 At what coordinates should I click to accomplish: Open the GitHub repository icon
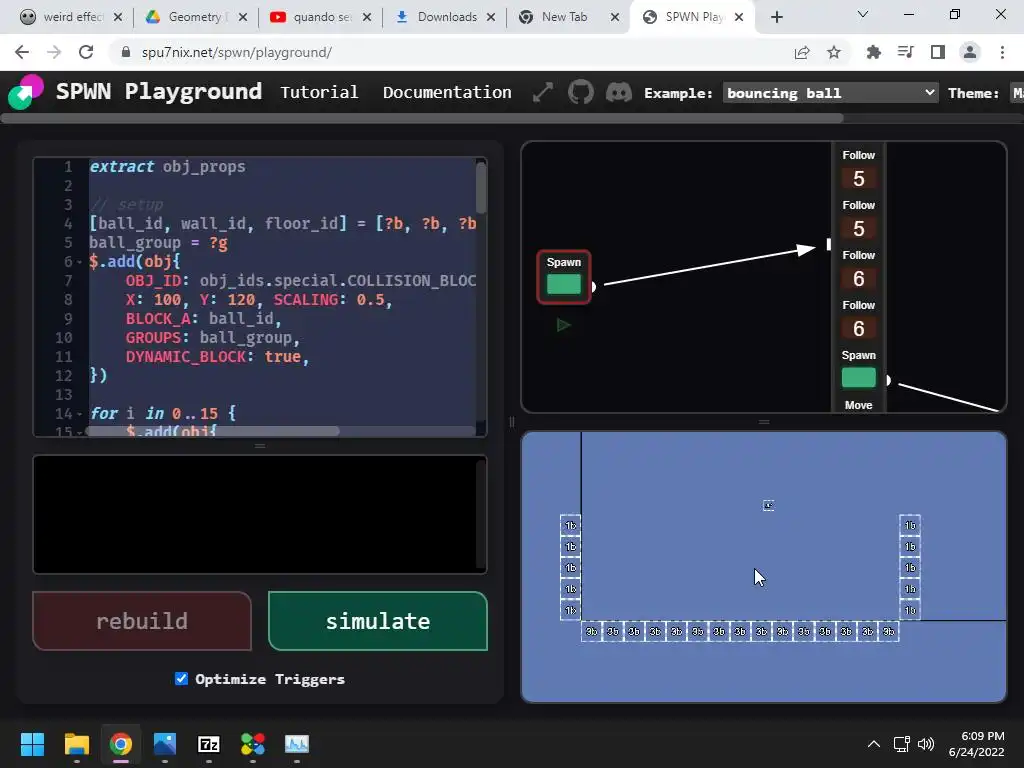pos(581,92)
